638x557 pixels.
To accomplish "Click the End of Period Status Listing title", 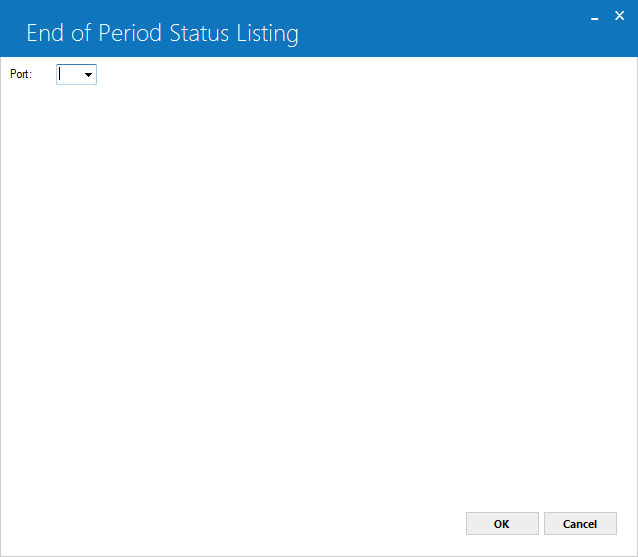I will [x=162, y=33].
